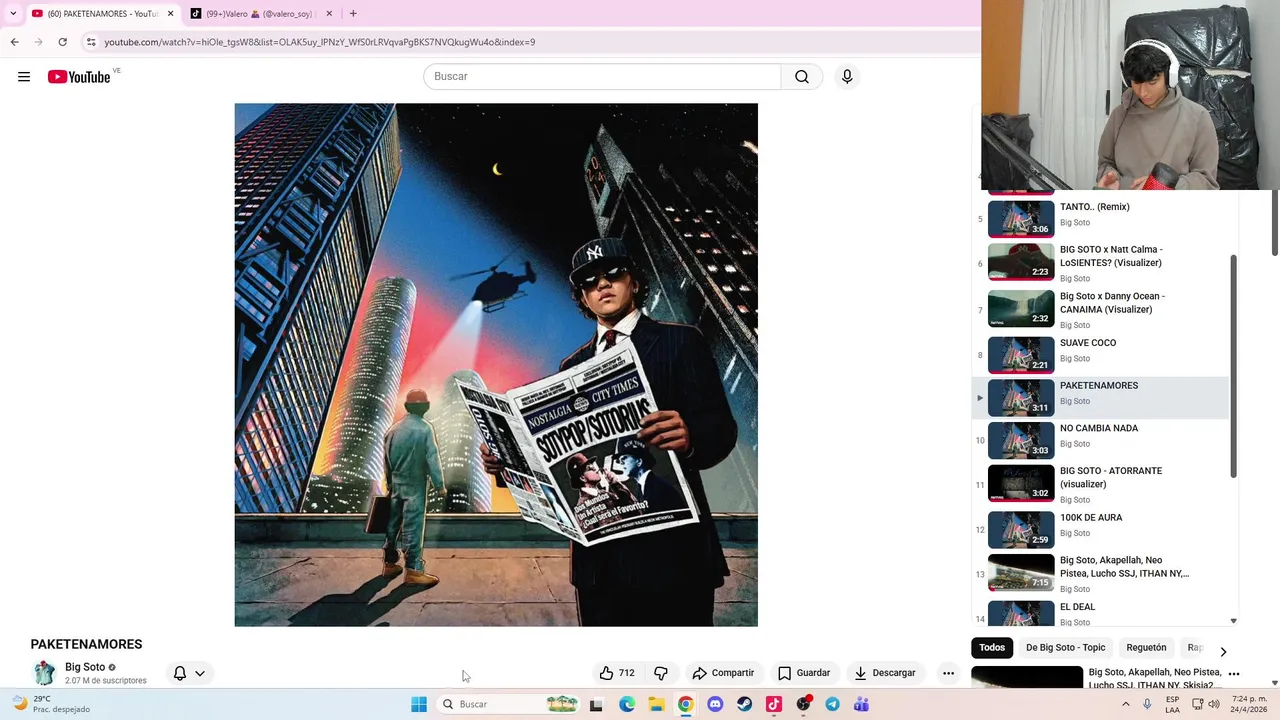Open options for the suggested Akapellah video
Viewport: 1280px width, 720px height.
pos(1234,674)
